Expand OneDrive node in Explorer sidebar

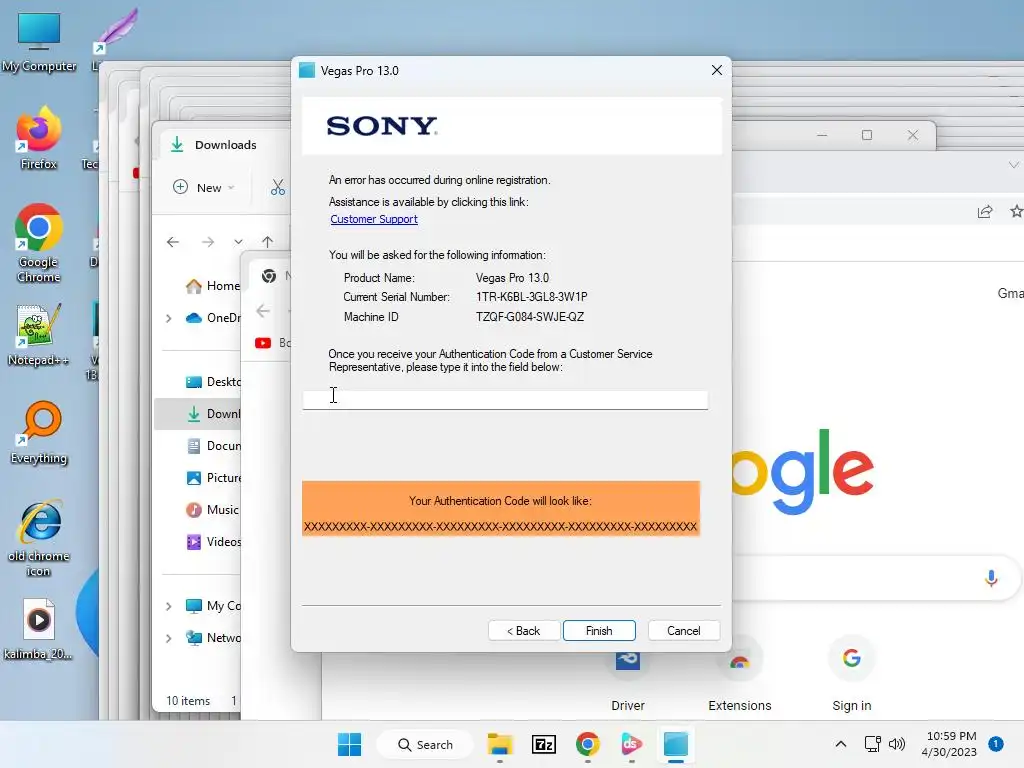pos(168,318)
